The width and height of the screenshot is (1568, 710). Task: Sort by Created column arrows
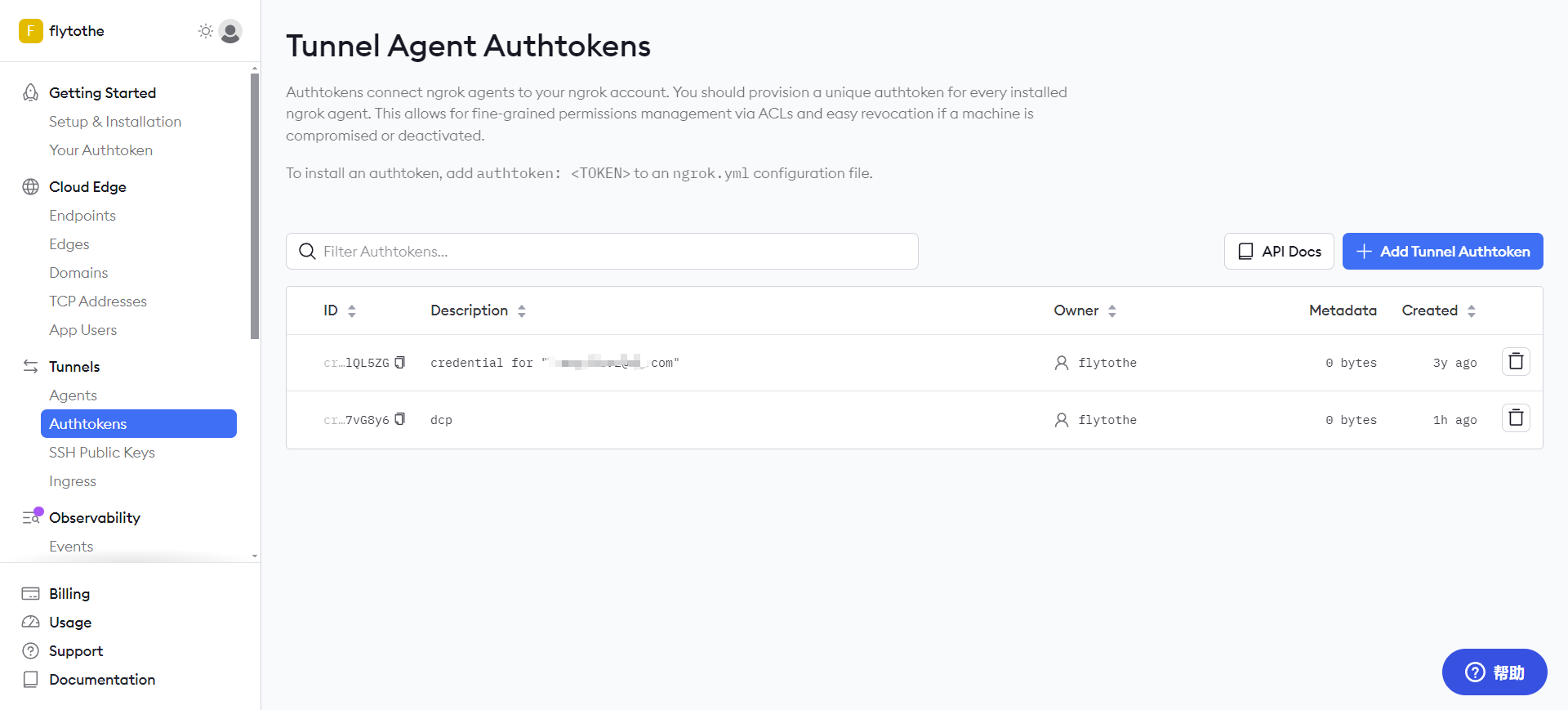tap(1471, 311)
